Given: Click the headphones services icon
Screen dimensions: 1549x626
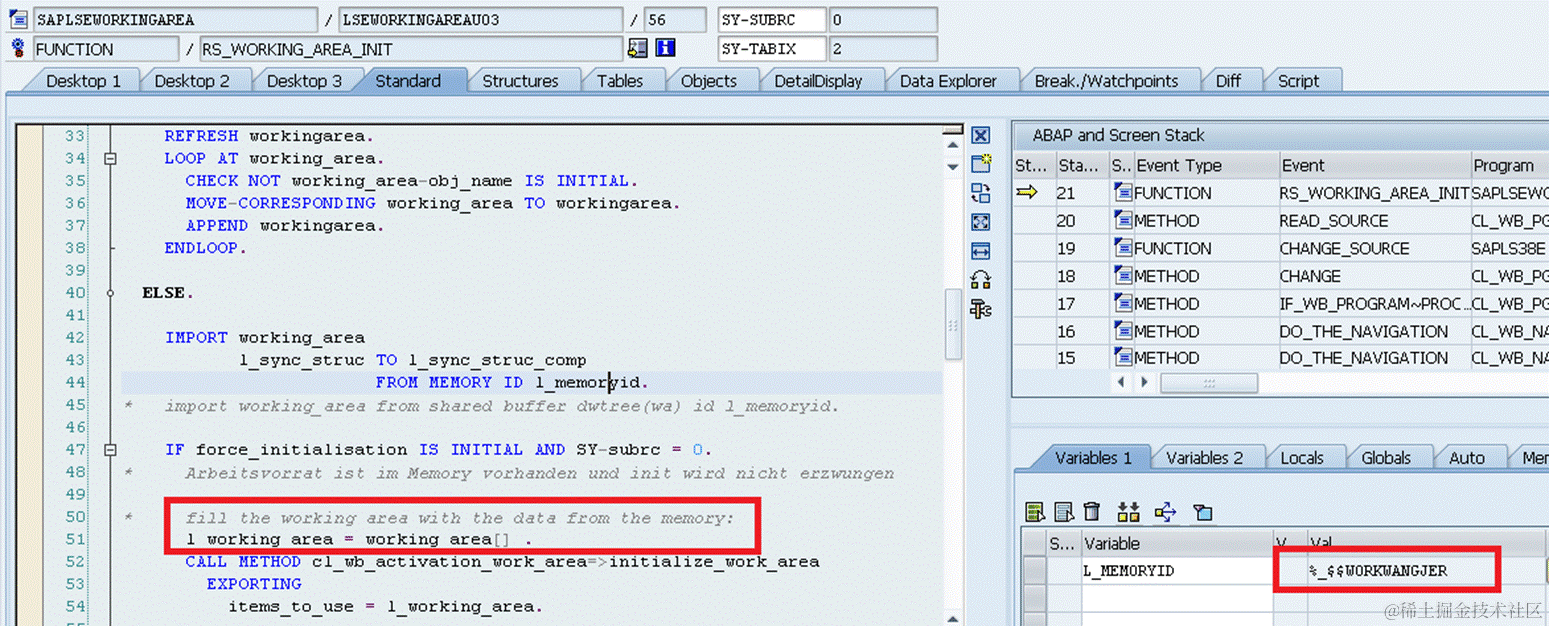Looking at the screenshot, I should (980, 280).
